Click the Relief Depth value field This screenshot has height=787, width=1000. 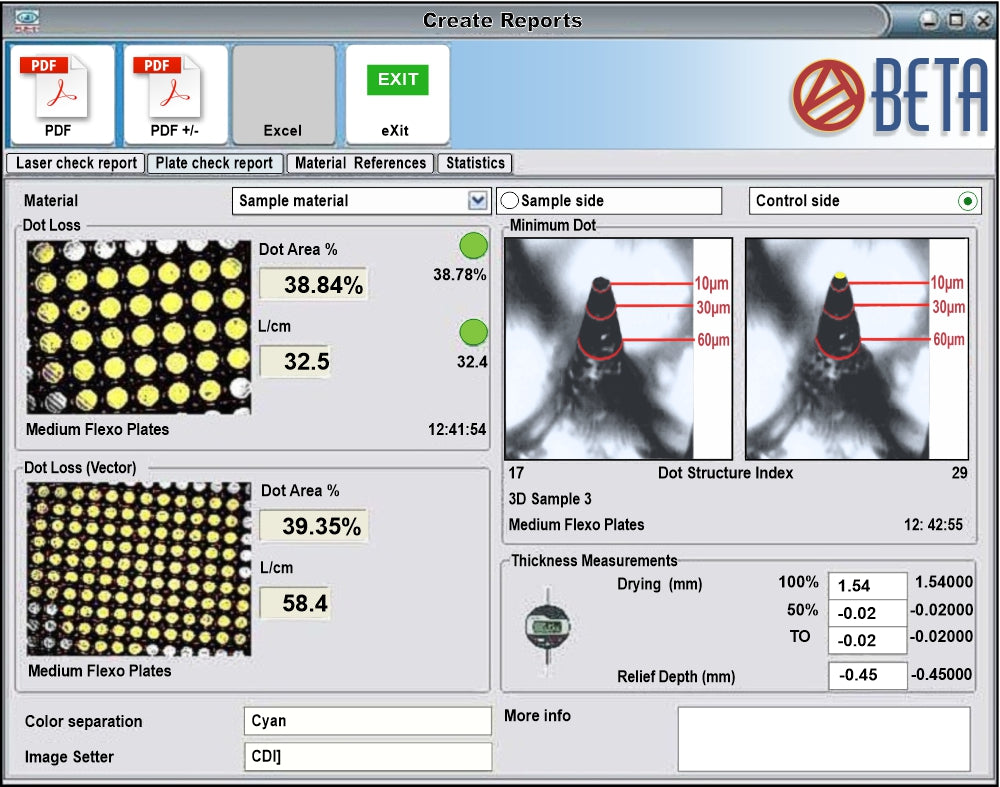point(867,675)
